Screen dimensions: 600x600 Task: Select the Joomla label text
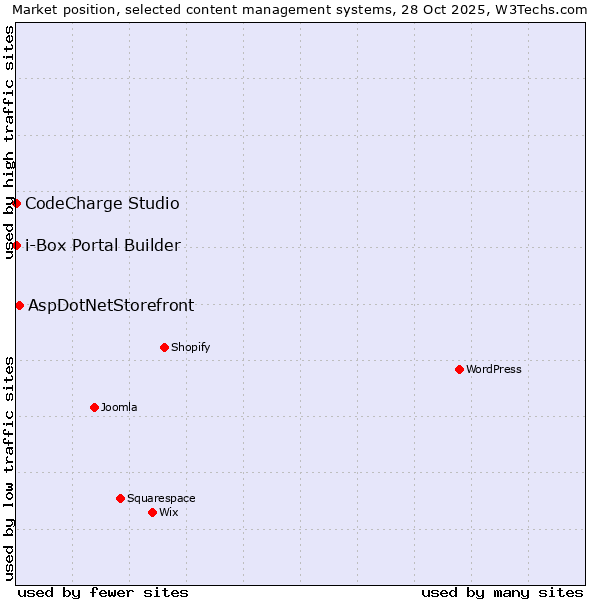pos(119,407)
